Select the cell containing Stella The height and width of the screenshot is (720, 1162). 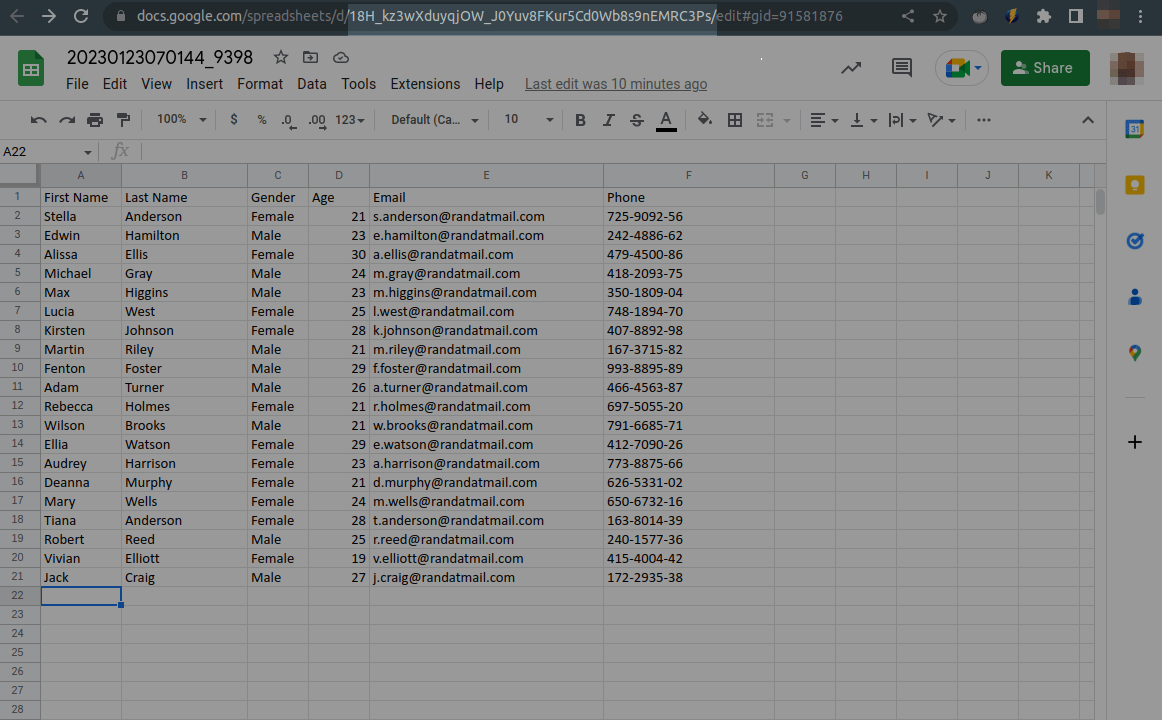[80, 216]
